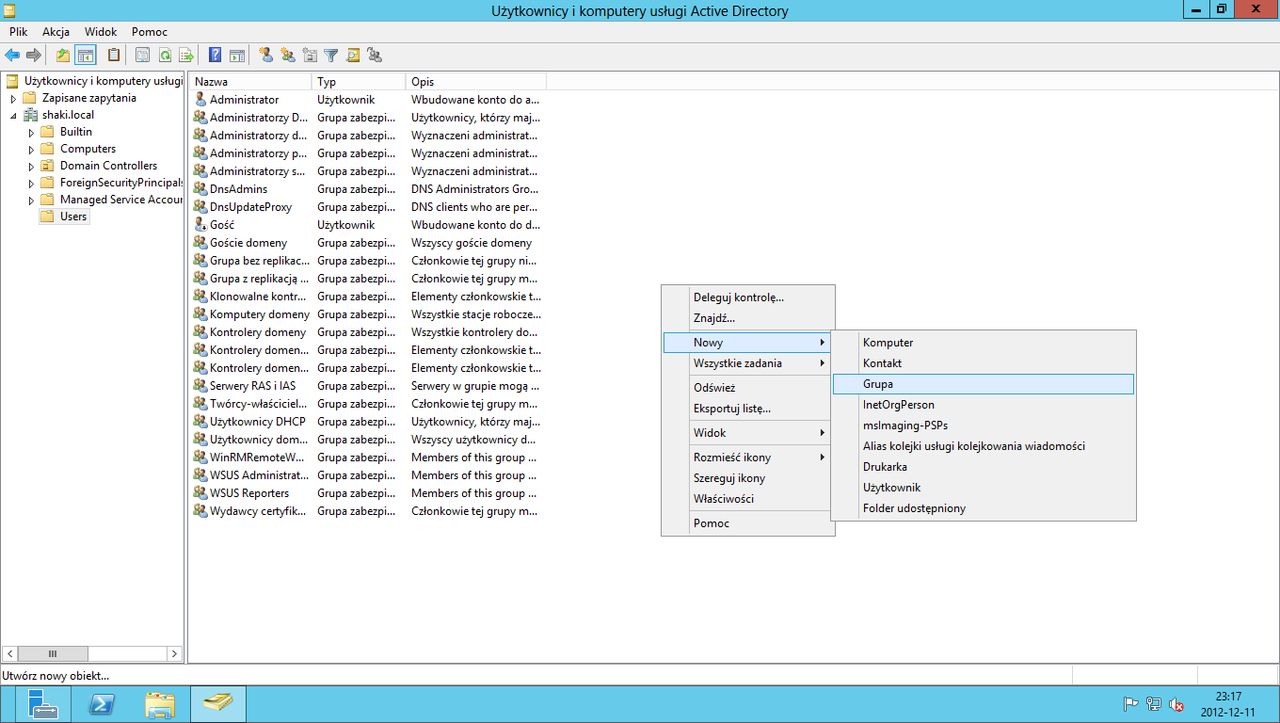
Task: Sort list by Typ column header
Action: pos(359,82)
